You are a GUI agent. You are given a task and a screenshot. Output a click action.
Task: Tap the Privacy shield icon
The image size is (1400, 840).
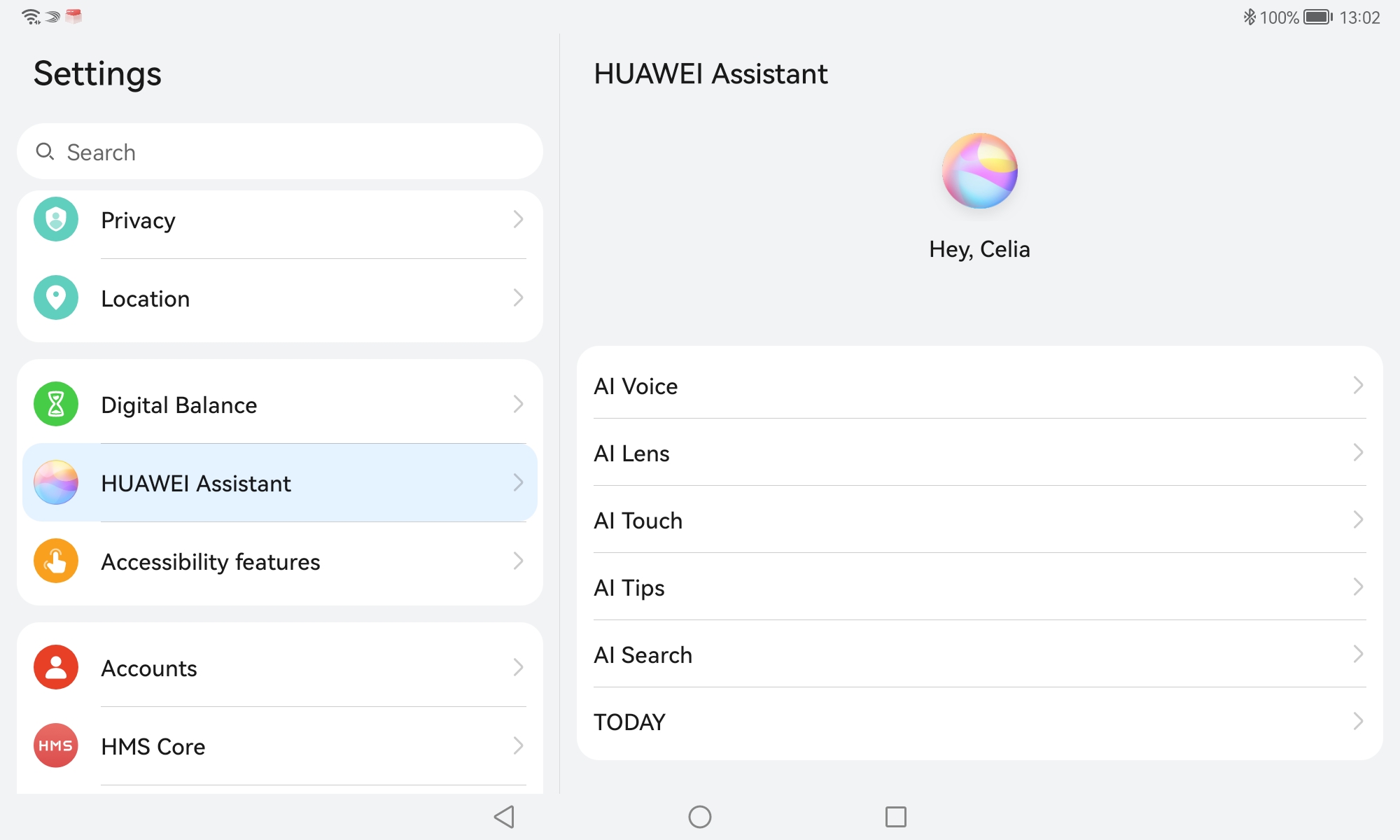pos(56,220)
